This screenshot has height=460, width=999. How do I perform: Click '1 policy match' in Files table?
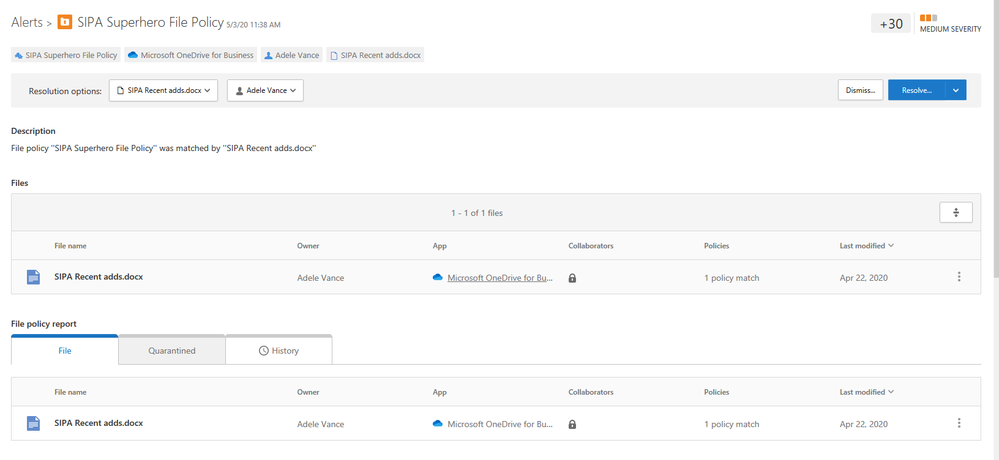(x=731, y=278)
